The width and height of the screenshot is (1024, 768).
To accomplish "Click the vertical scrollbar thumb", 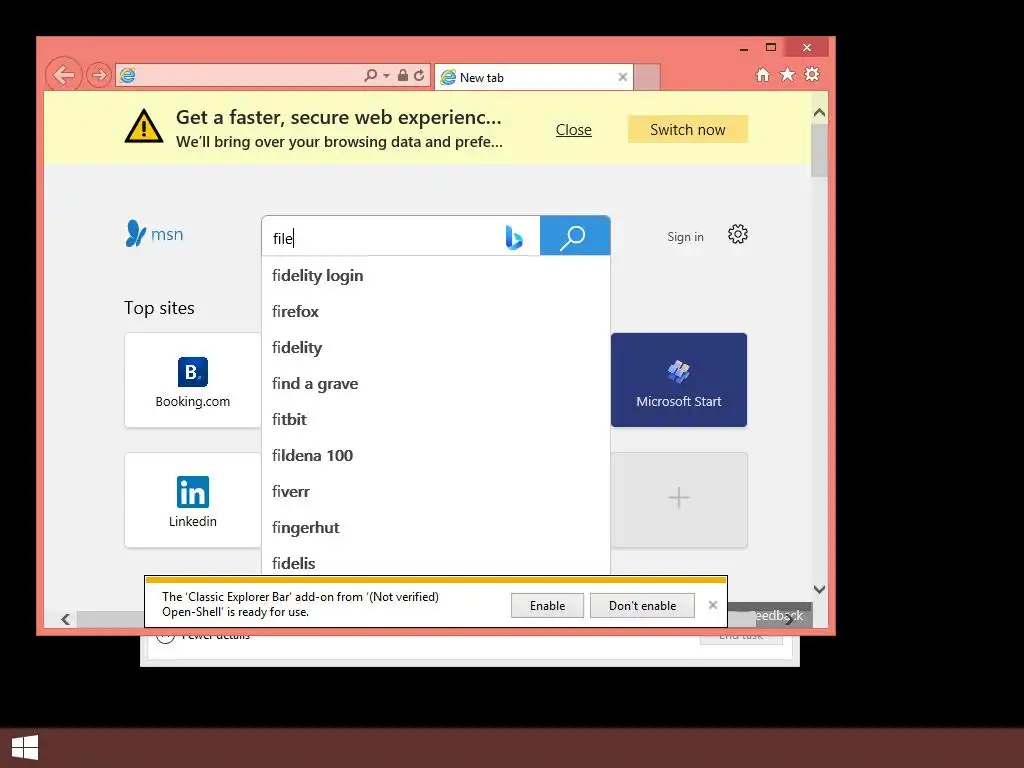I will point(820,150).
